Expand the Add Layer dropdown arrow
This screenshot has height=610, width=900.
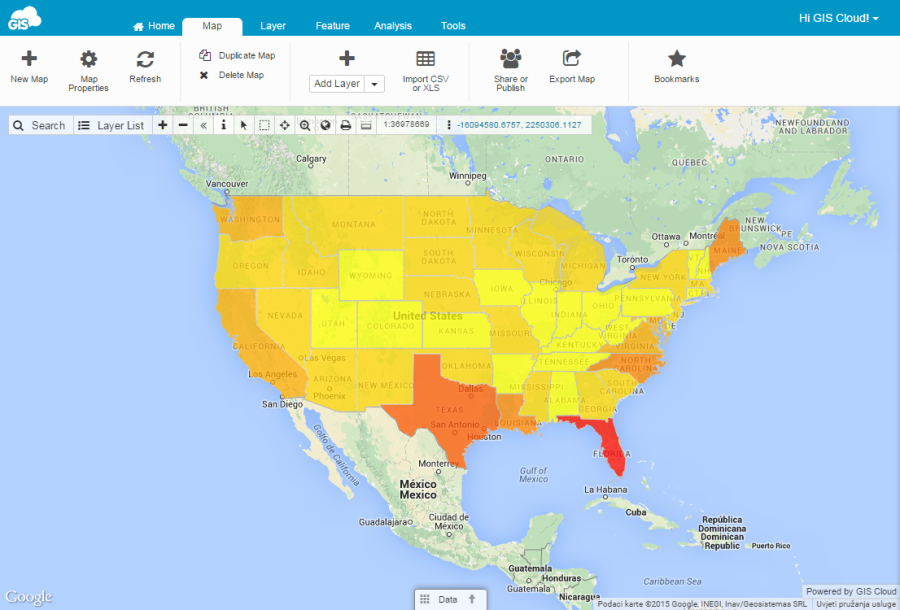tap(374, 84)
